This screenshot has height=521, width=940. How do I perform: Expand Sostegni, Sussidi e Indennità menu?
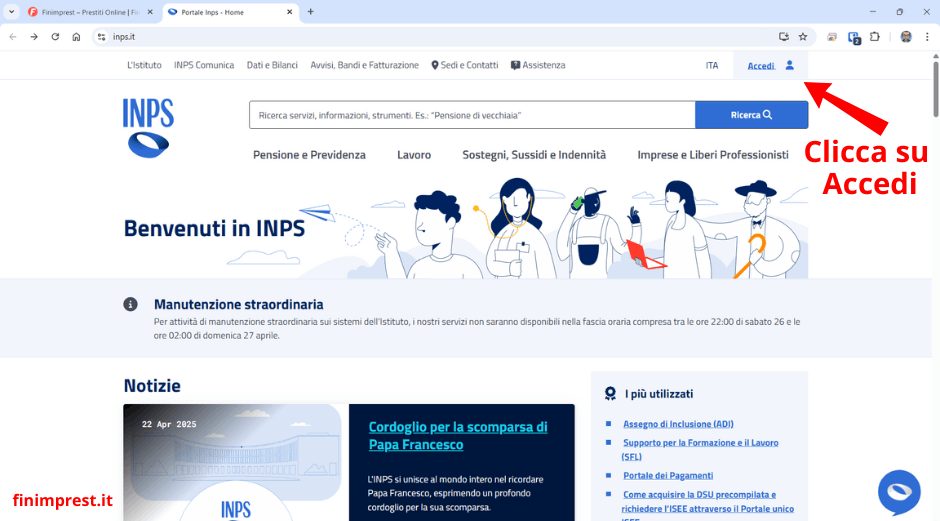point(534,155)
